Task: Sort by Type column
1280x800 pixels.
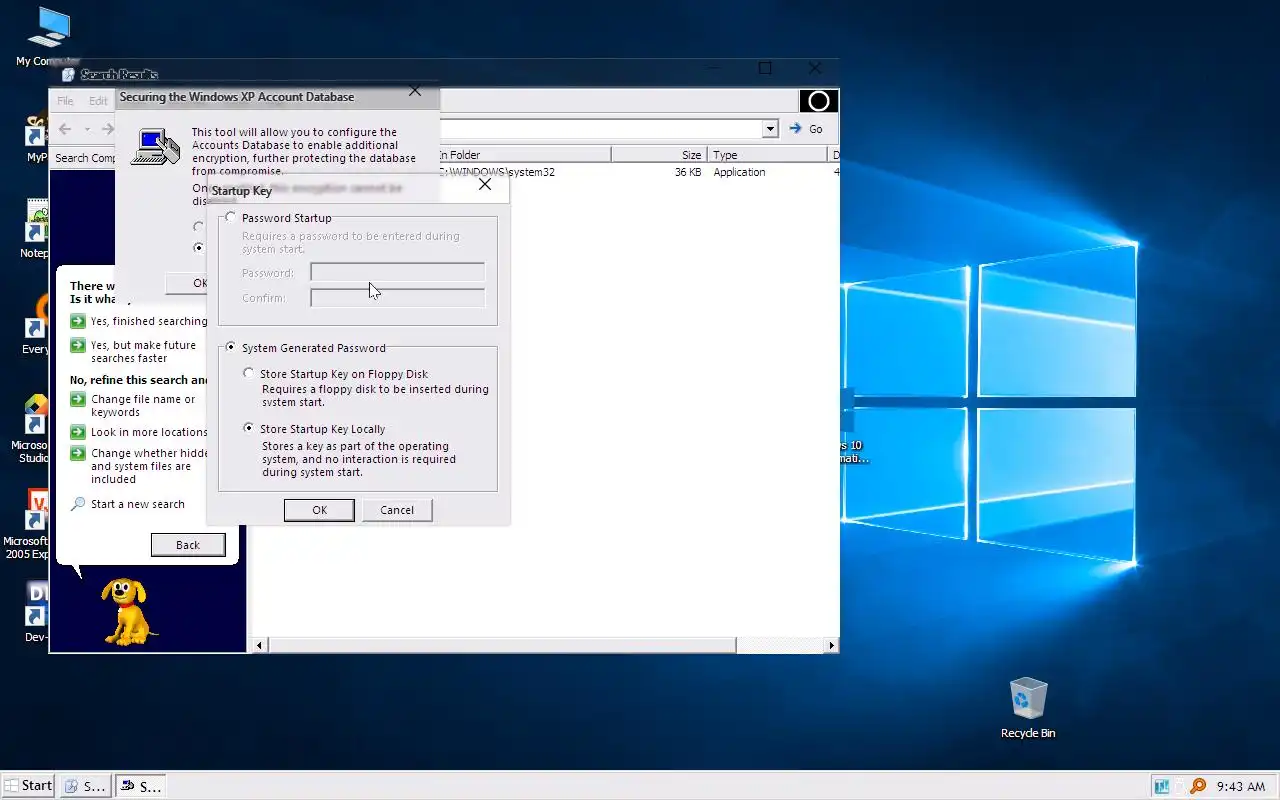Action: [768, 155]
